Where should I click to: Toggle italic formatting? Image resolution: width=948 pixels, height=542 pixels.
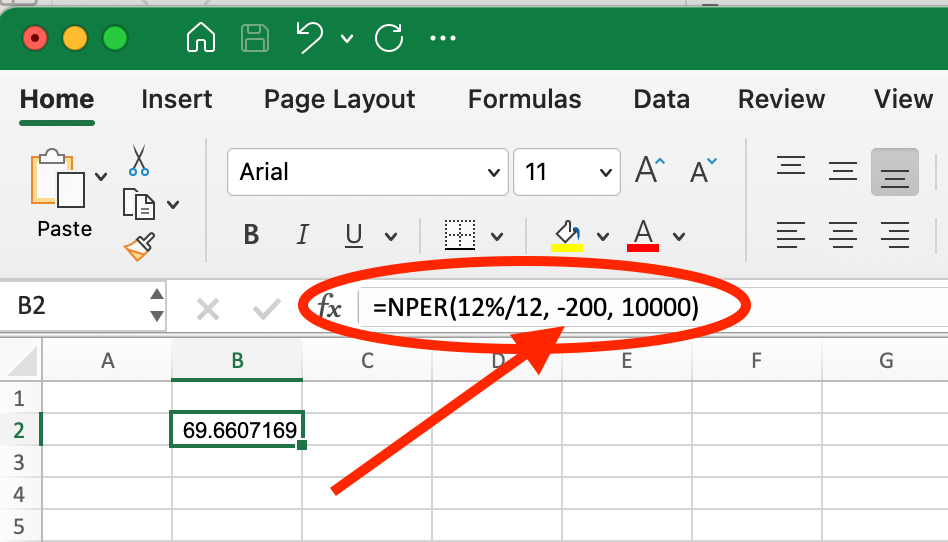point(302,235)
